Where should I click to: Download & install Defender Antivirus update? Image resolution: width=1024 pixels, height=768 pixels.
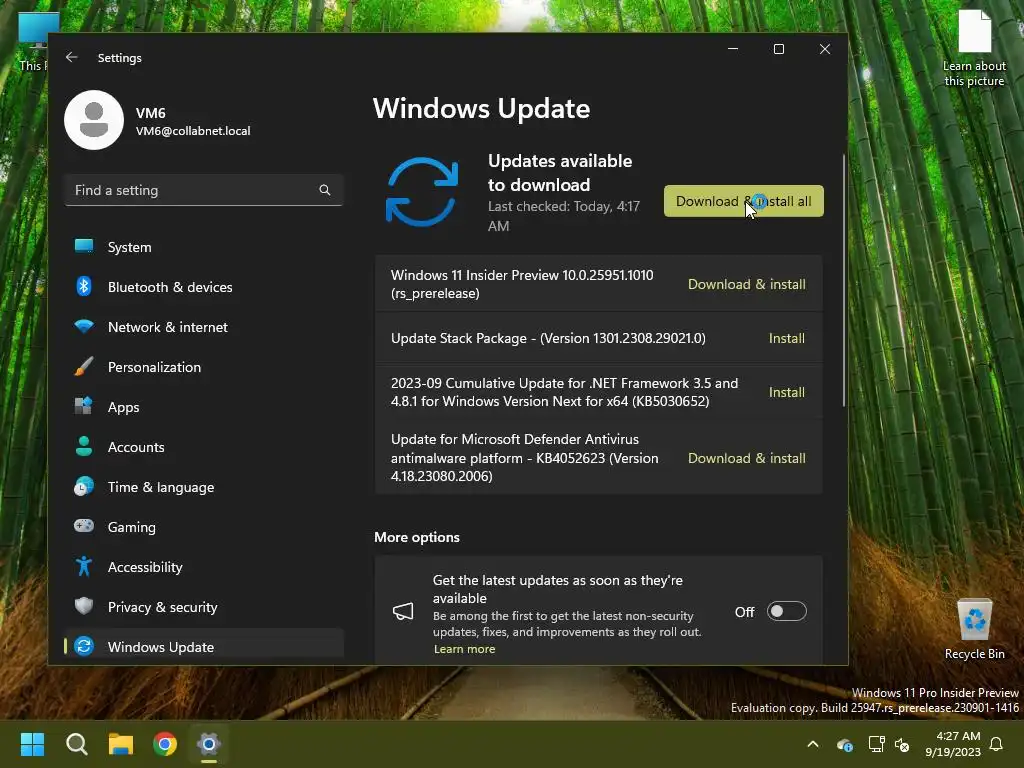(x=746, y=458)
